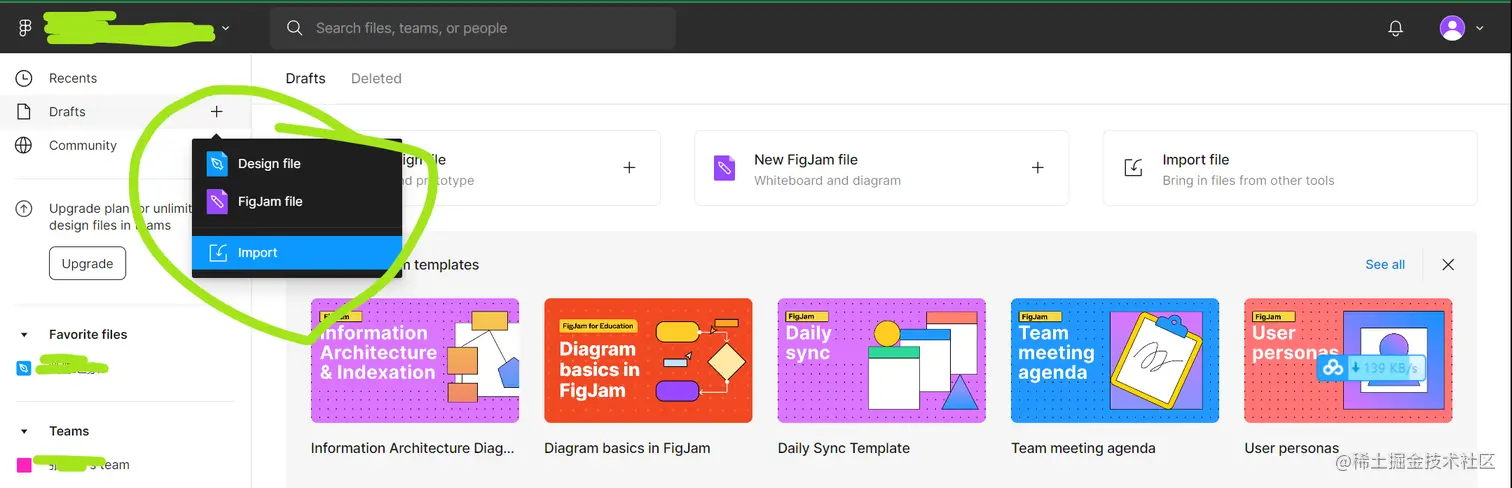Click the Information Architecture Diag... title
This screenshot has height=488, width=1512.
pyautogui.click(x=413, y=448)
